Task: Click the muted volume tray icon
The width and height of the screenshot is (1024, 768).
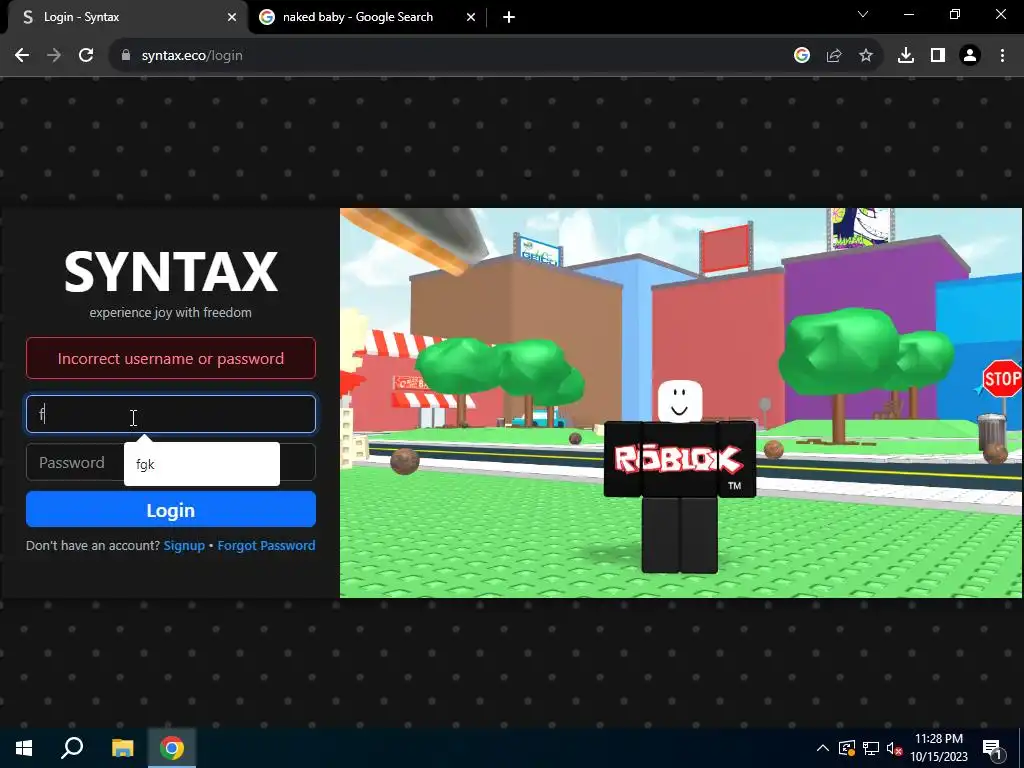Action: click(894, 748)
